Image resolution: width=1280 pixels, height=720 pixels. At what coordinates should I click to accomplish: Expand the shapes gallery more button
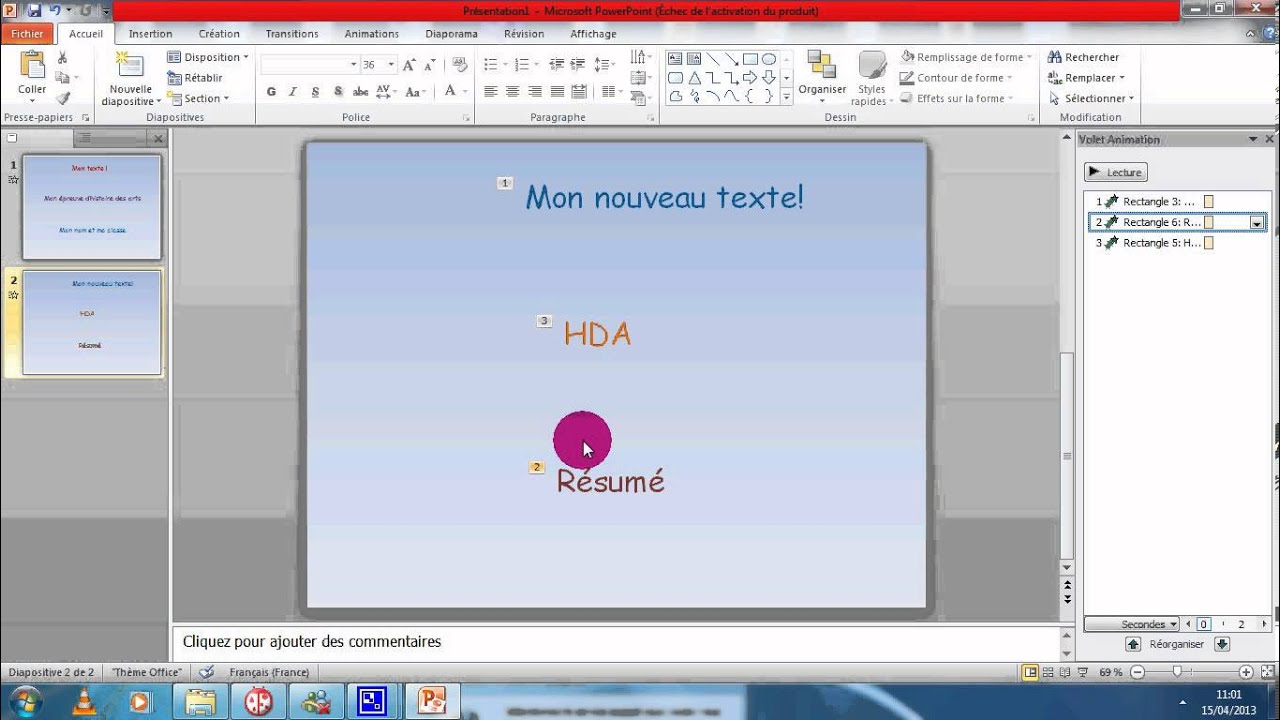coord(787,97)
